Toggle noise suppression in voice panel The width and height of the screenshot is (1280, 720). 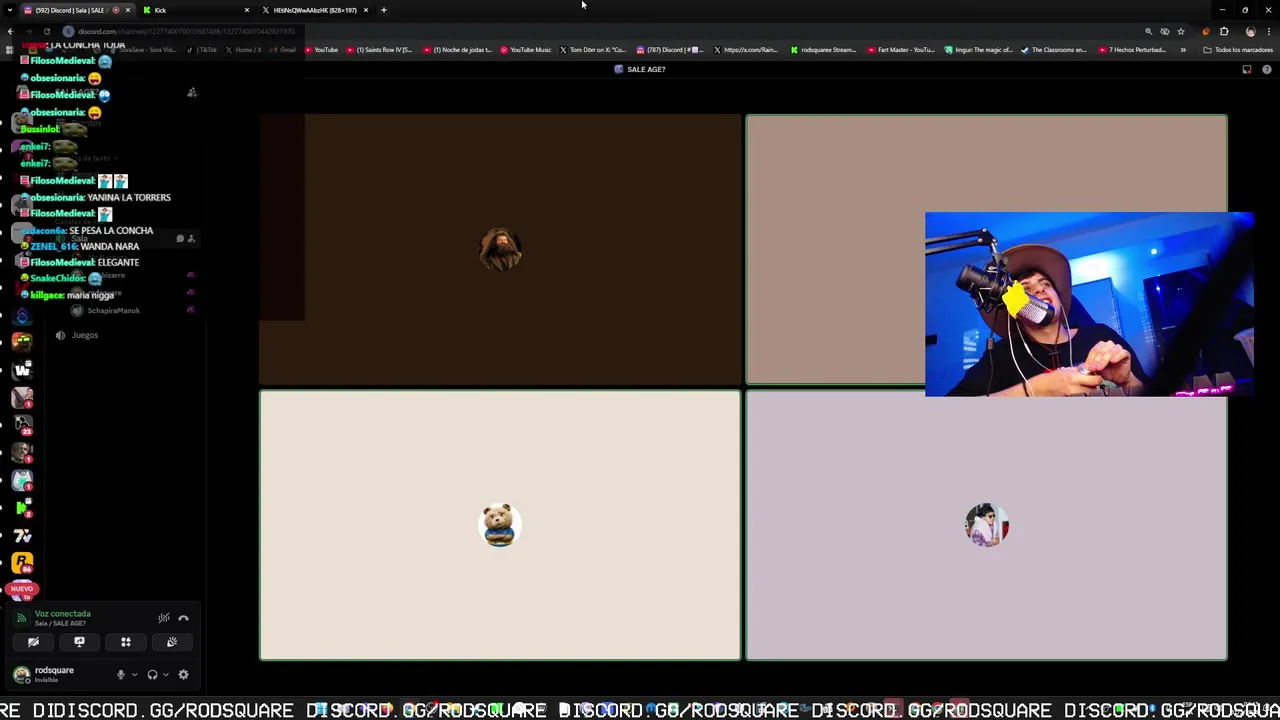pos(164,618)
